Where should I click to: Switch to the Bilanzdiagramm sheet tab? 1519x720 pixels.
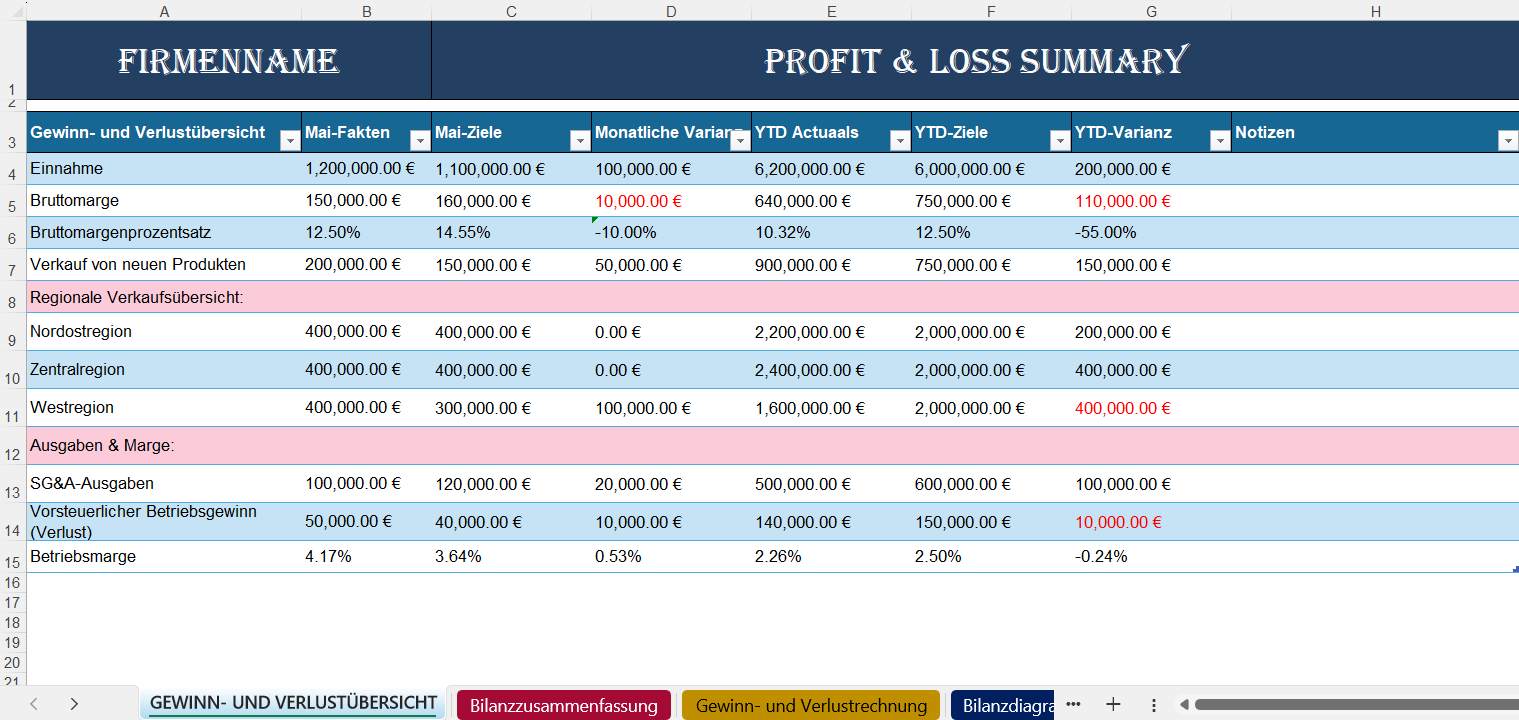(1001, 705)
